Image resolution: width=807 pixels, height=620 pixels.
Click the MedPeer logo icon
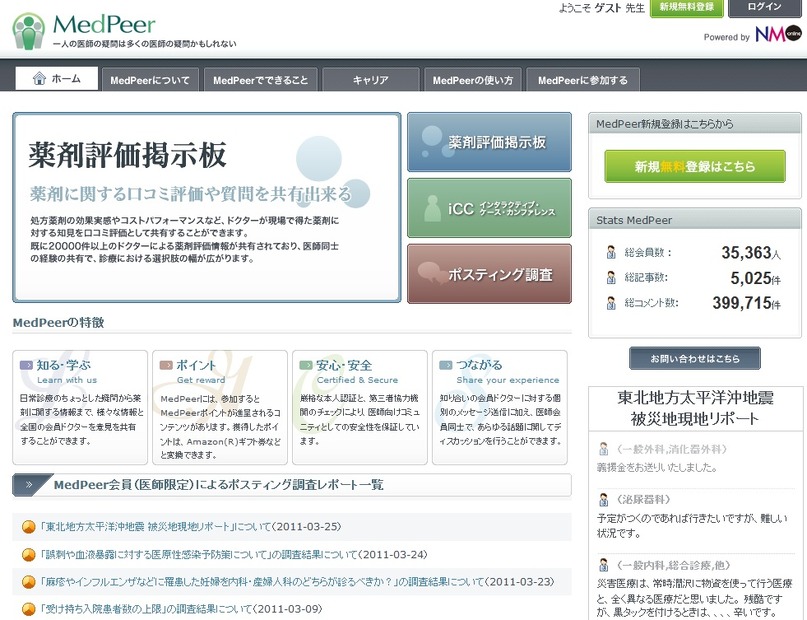point(29,30)
